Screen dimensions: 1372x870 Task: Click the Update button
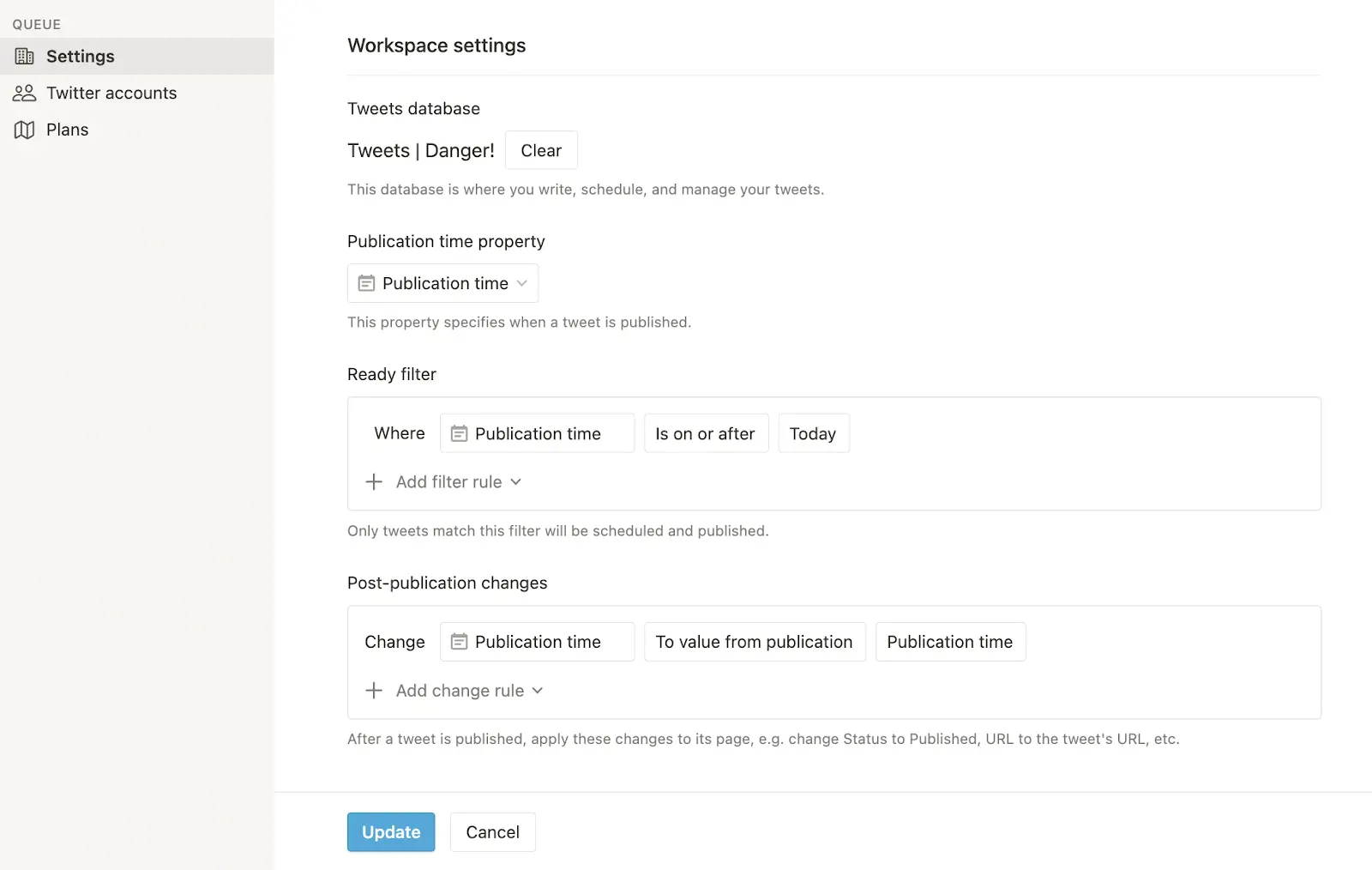pyautogui.click(x=391, y=831)
